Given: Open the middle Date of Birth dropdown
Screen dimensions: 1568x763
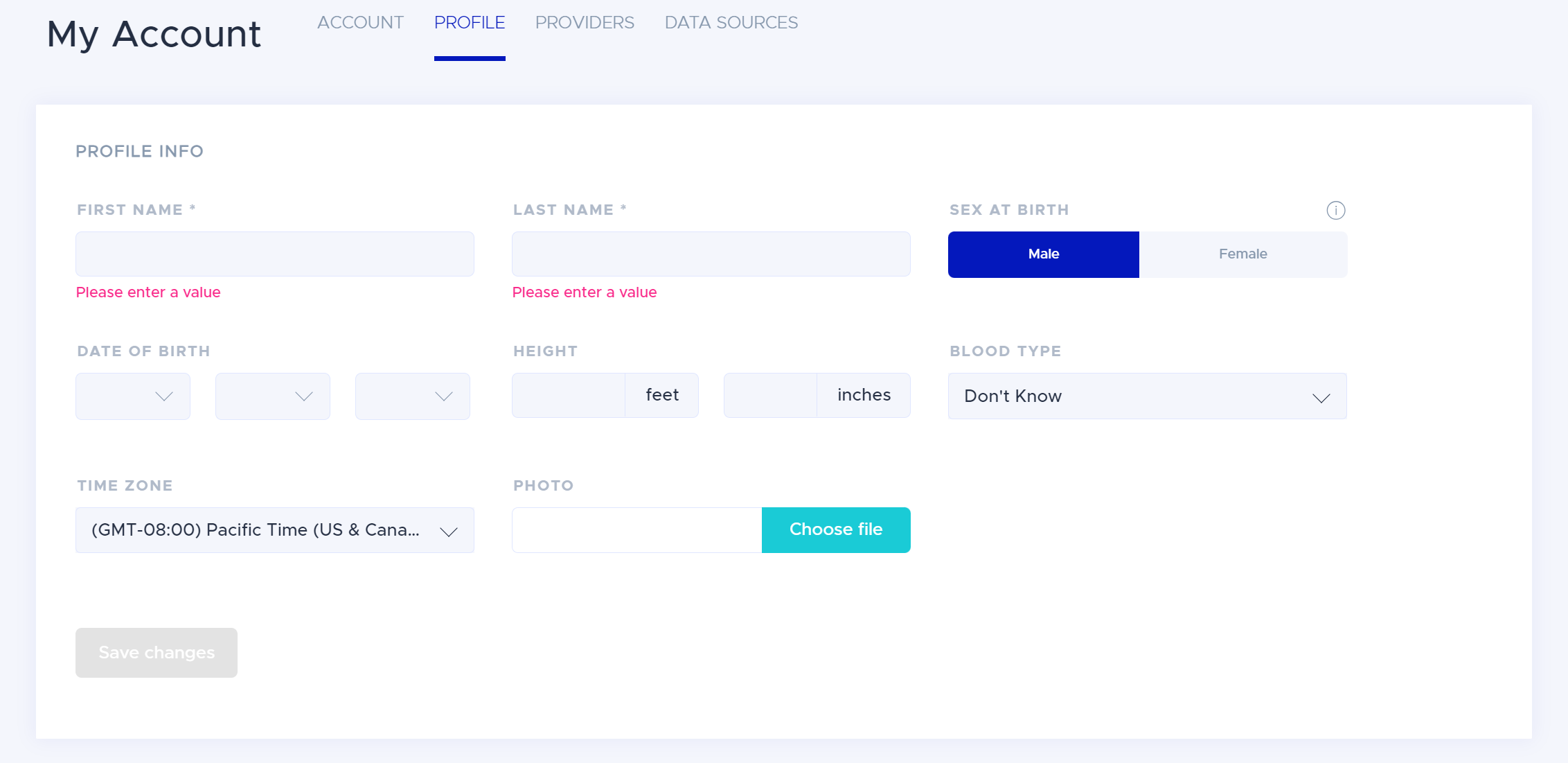Looking at the screenshot, I should [x=273, y=396].
